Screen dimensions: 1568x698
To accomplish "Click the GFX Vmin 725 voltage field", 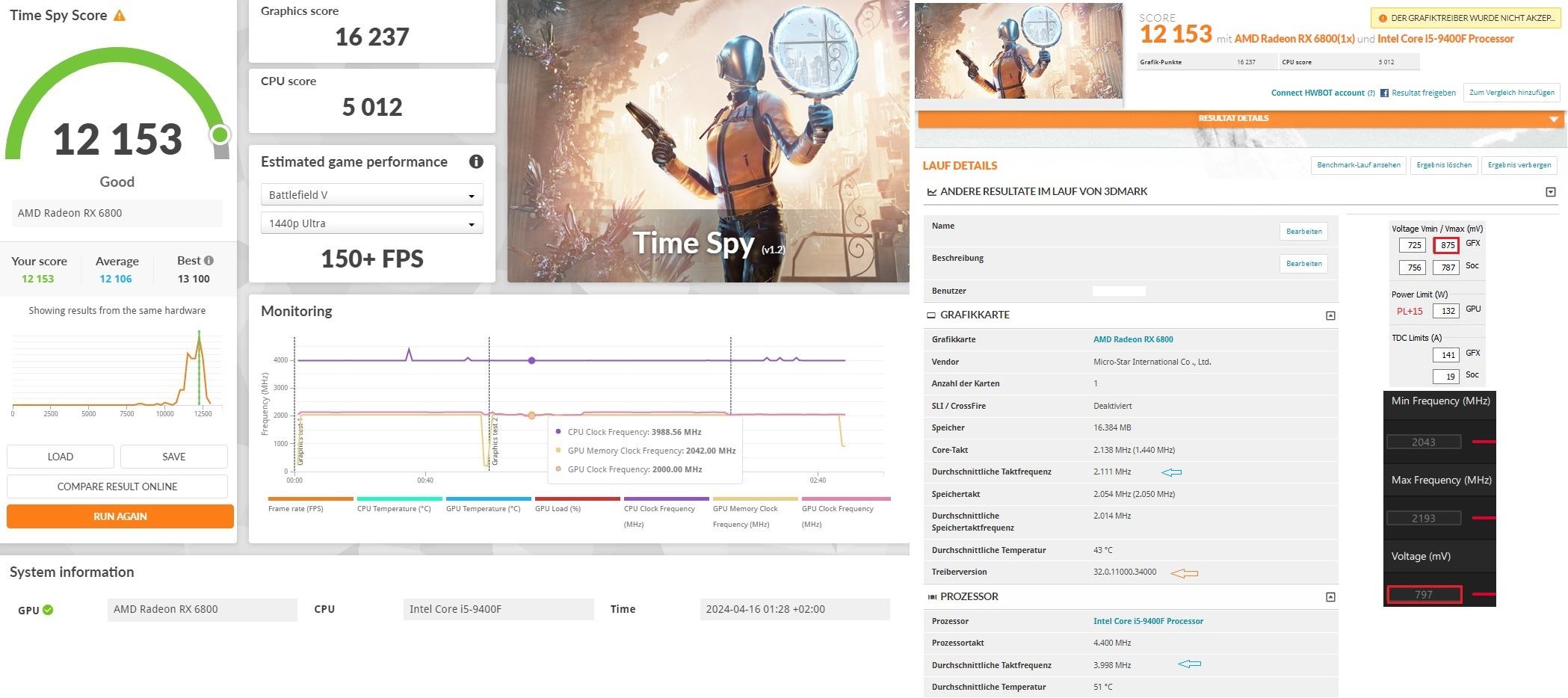I will (1412, 245).
